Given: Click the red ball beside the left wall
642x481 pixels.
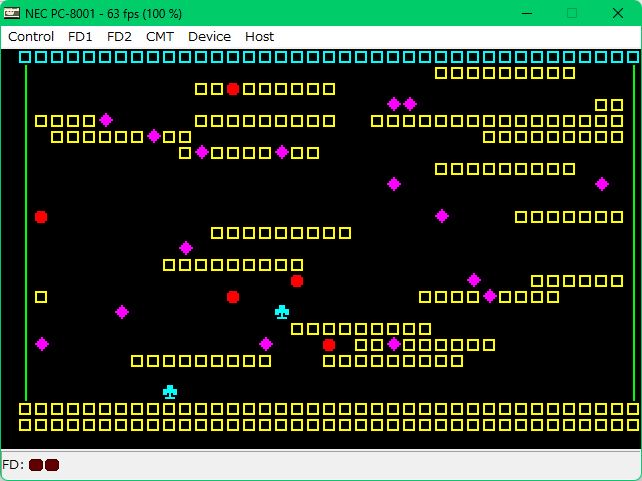Looking at the screenshot, I should (x=41, y=217).
